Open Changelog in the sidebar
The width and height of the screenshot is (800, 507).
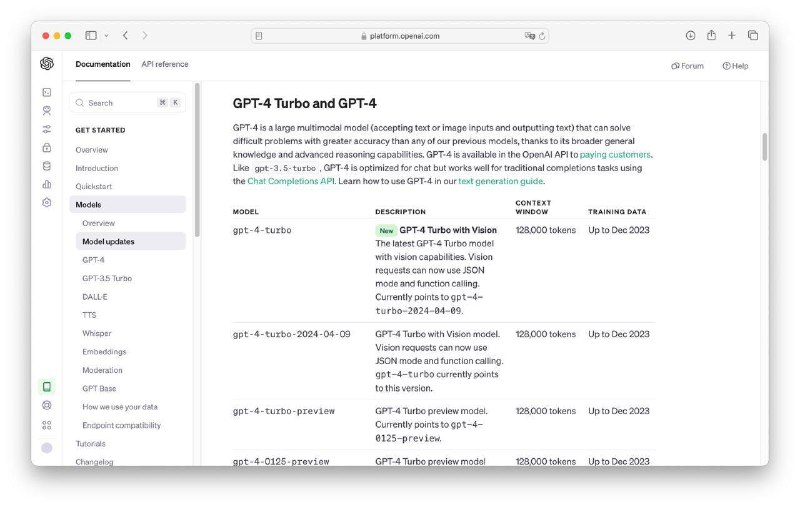point(94,462)
